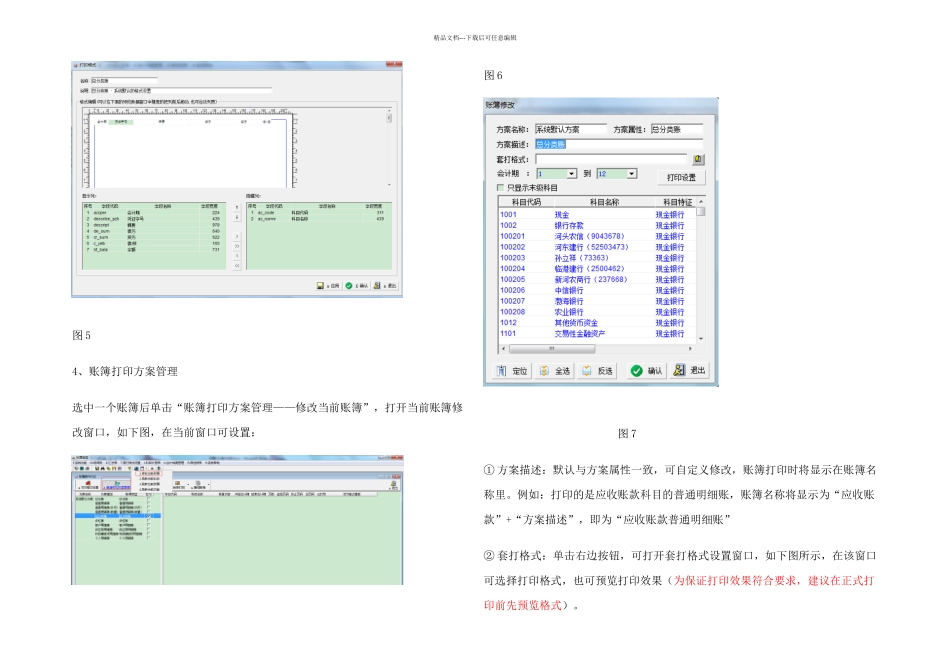
Task: Click first name input field in 打印格式 window
Action: tap(124, 81)
